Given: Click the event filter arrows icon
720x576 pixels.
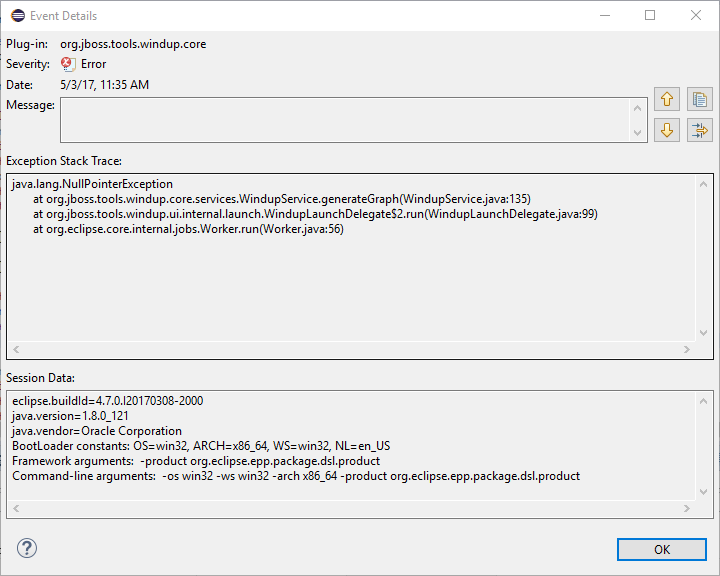Looking at the screenshot, I should (700, 130).
